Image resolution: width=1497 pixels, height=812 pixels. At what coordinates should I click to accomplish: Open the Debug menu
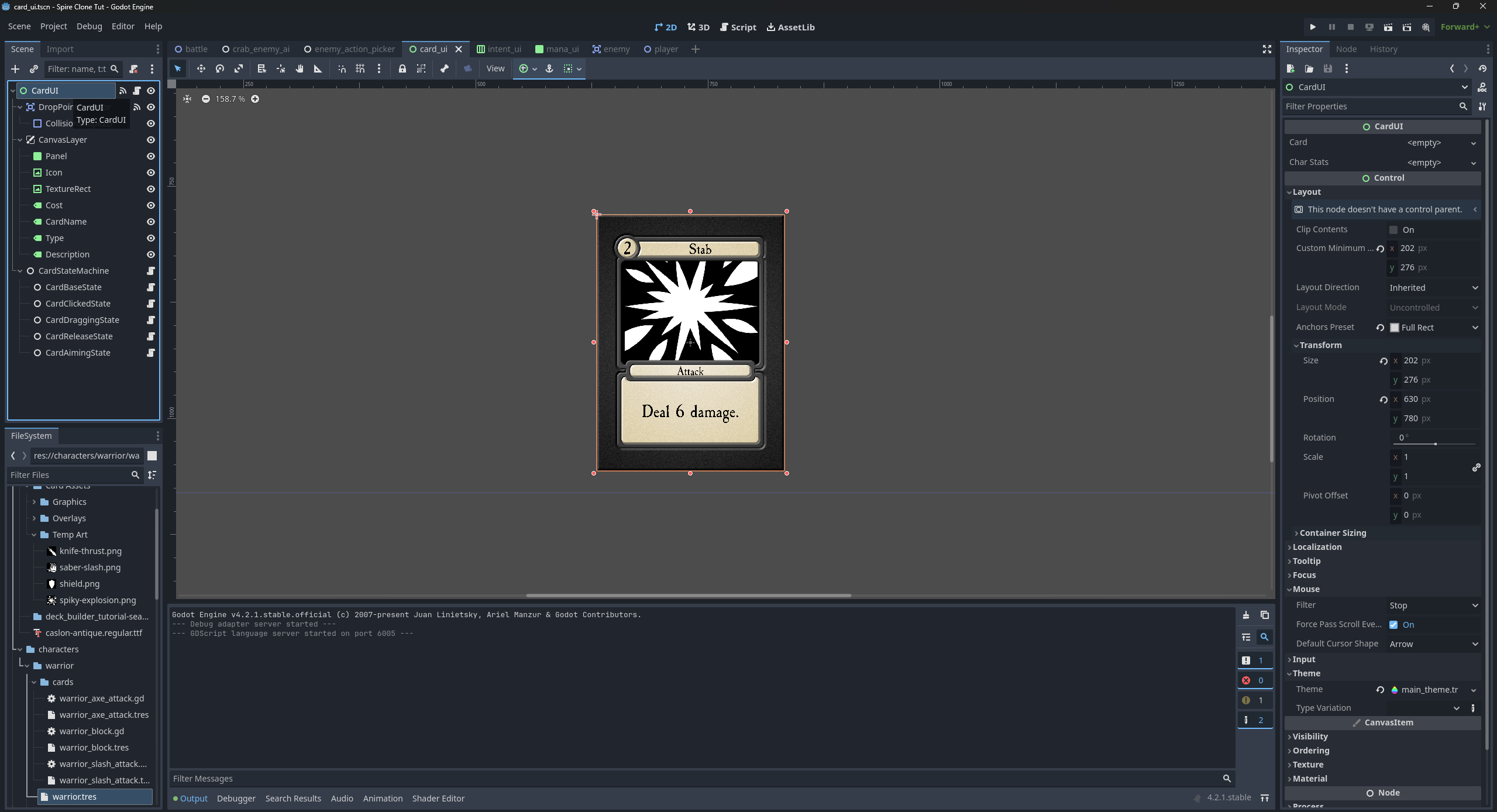coord(89,26)
